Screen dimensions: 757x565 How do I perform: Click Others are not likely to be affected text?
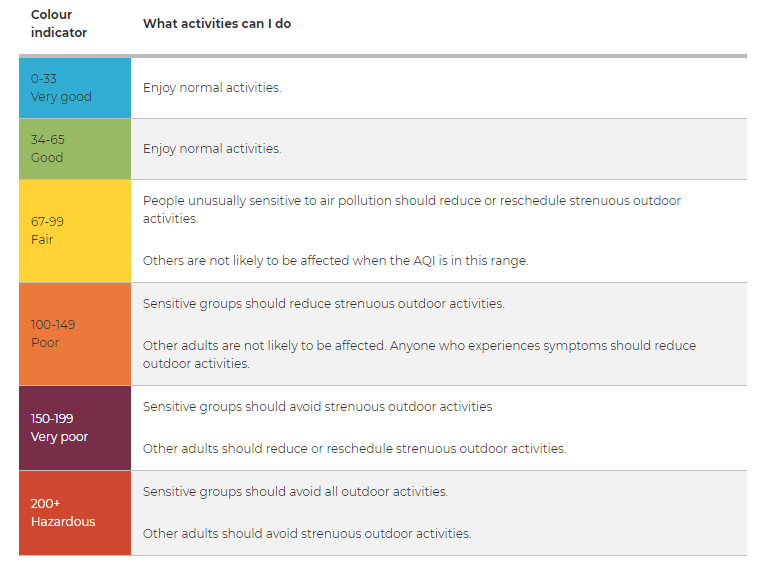pos(336,261)
